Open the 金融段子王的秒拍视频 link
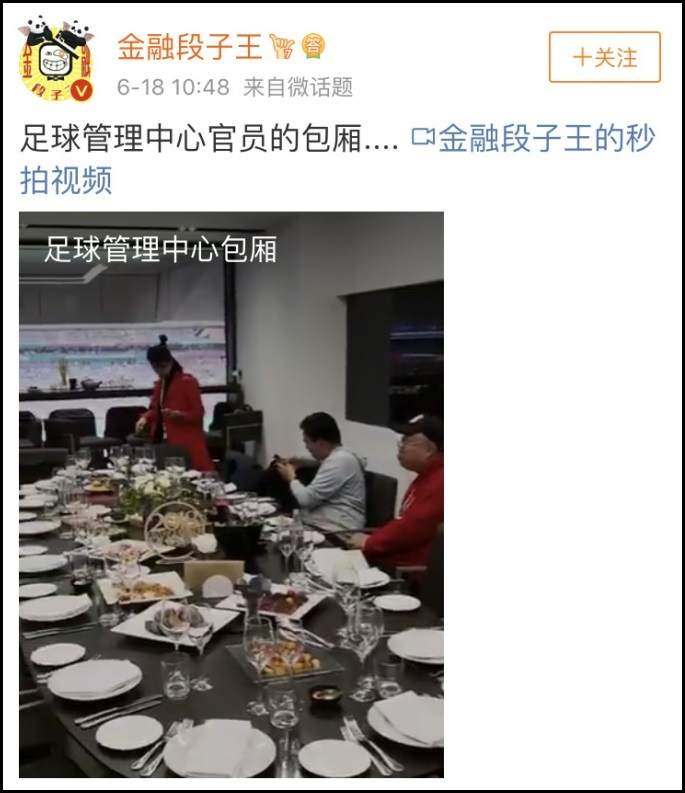 point(337,159)
